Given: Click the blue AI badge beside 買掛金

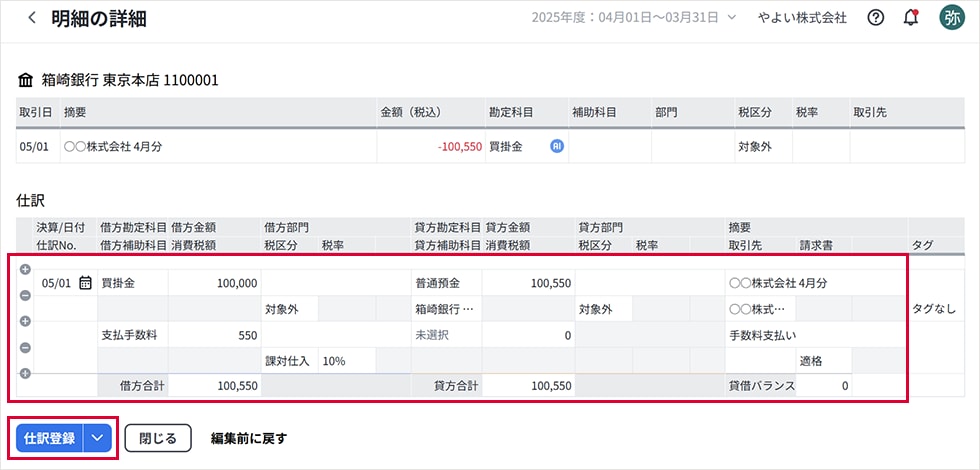Looking at the screenshot, I should click(557, 146).
